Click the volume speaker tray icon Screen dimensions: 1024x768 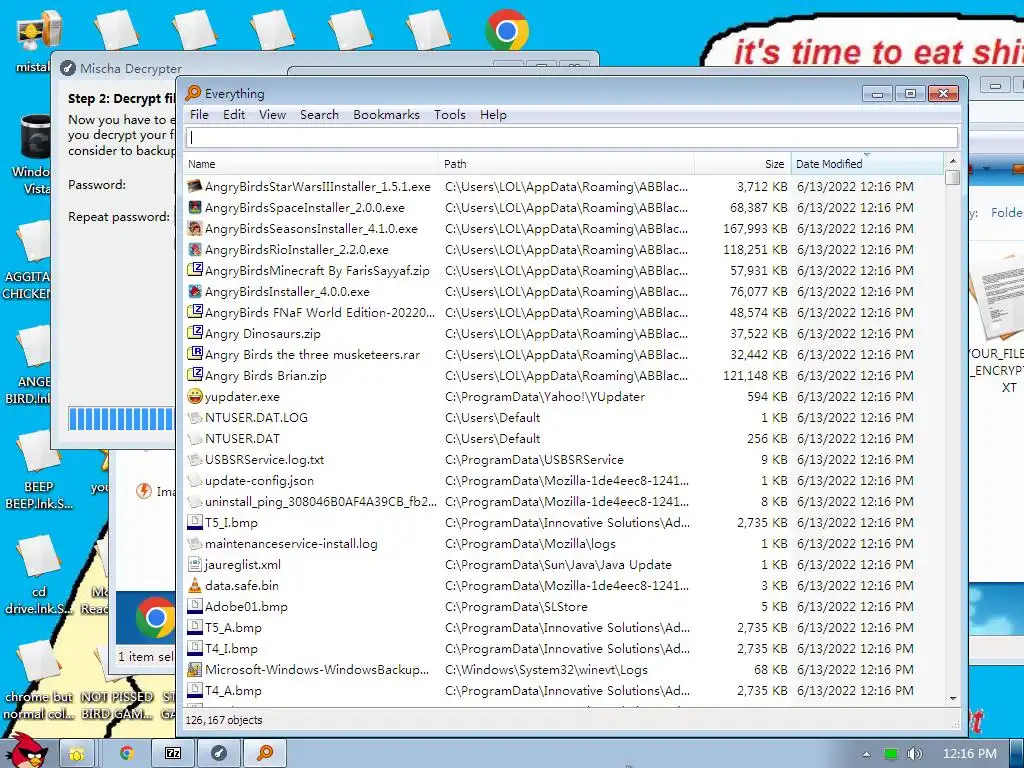click(914, 754)
